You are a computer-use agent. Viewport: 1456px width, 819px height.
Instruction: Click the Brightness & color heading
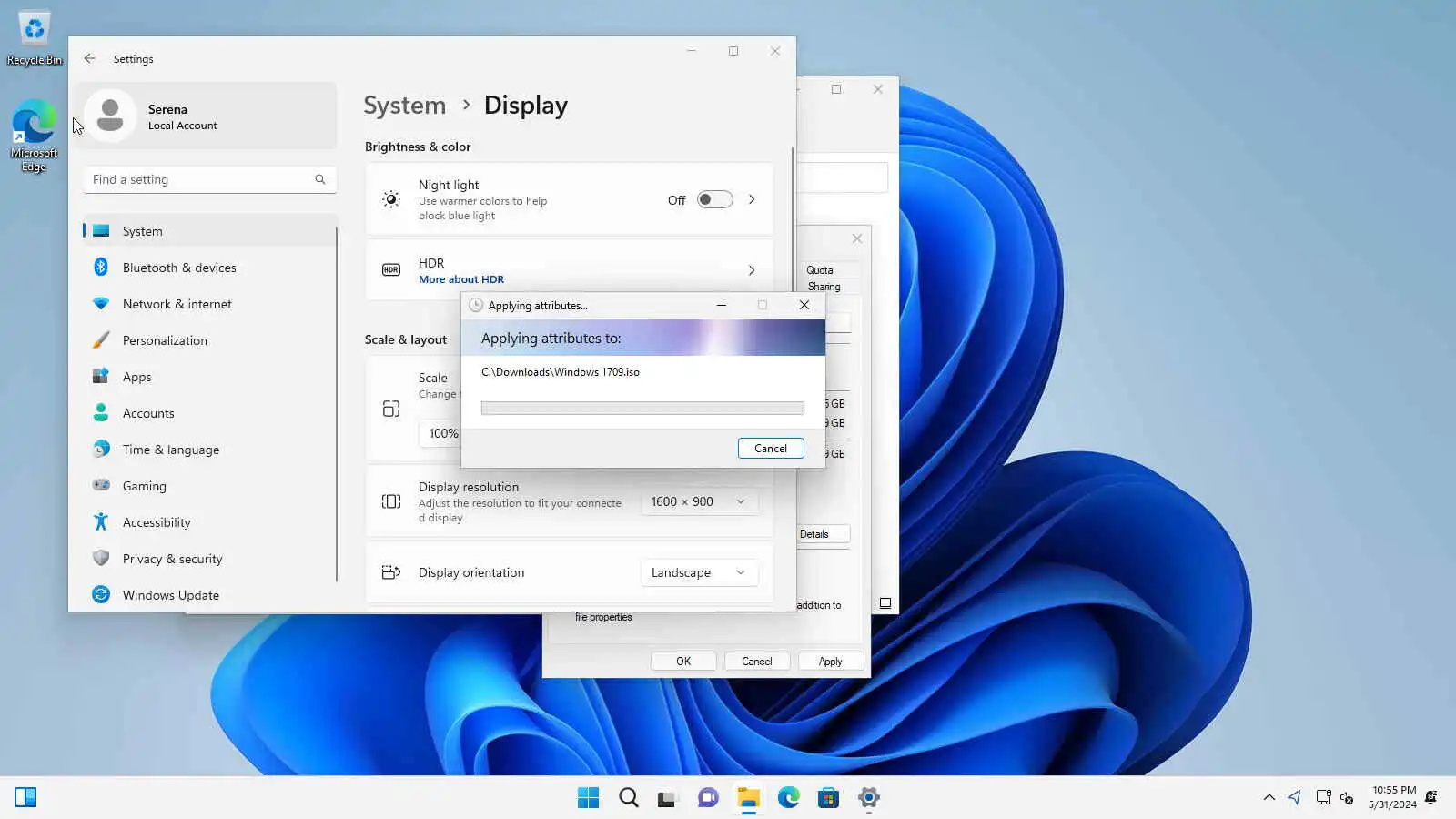418,147
